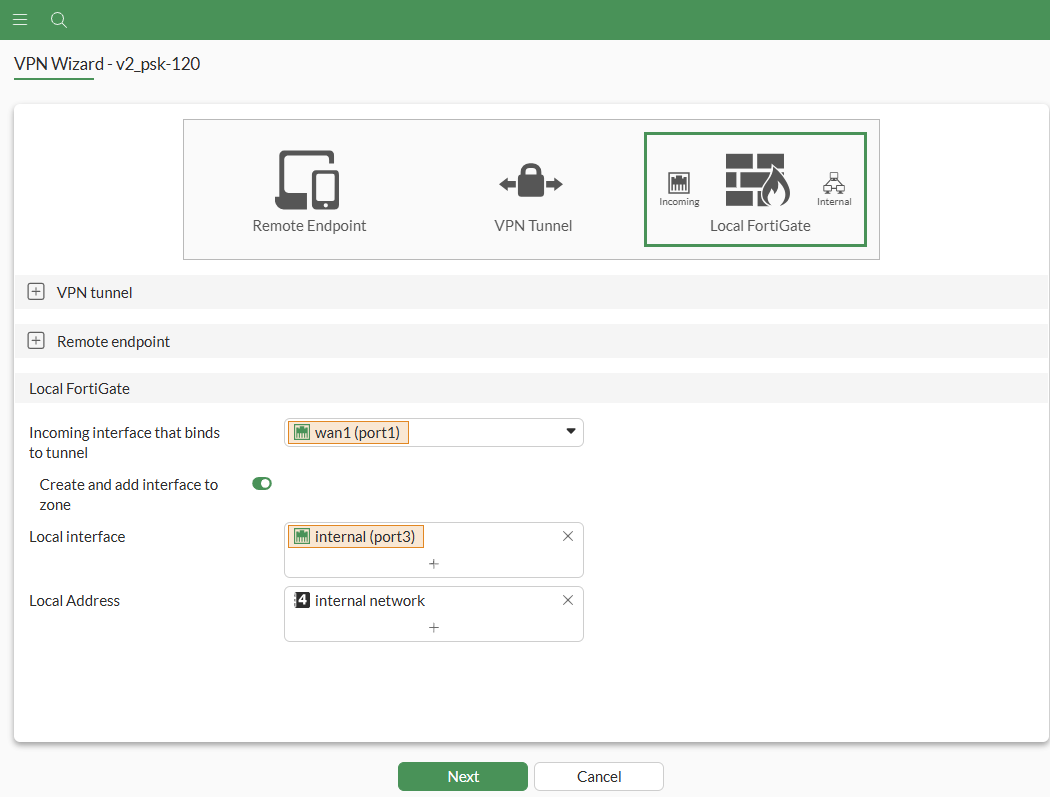Click the wan1 (port1) interface badge

(x=347, y=432)
